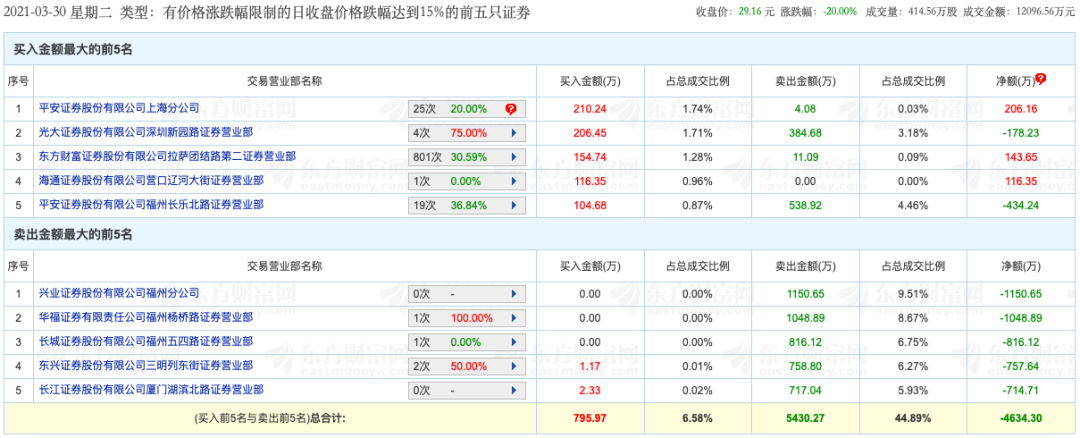Click total net amount -4634.30
Viewport: 1080px width, 438px height.
(1021, 417)
